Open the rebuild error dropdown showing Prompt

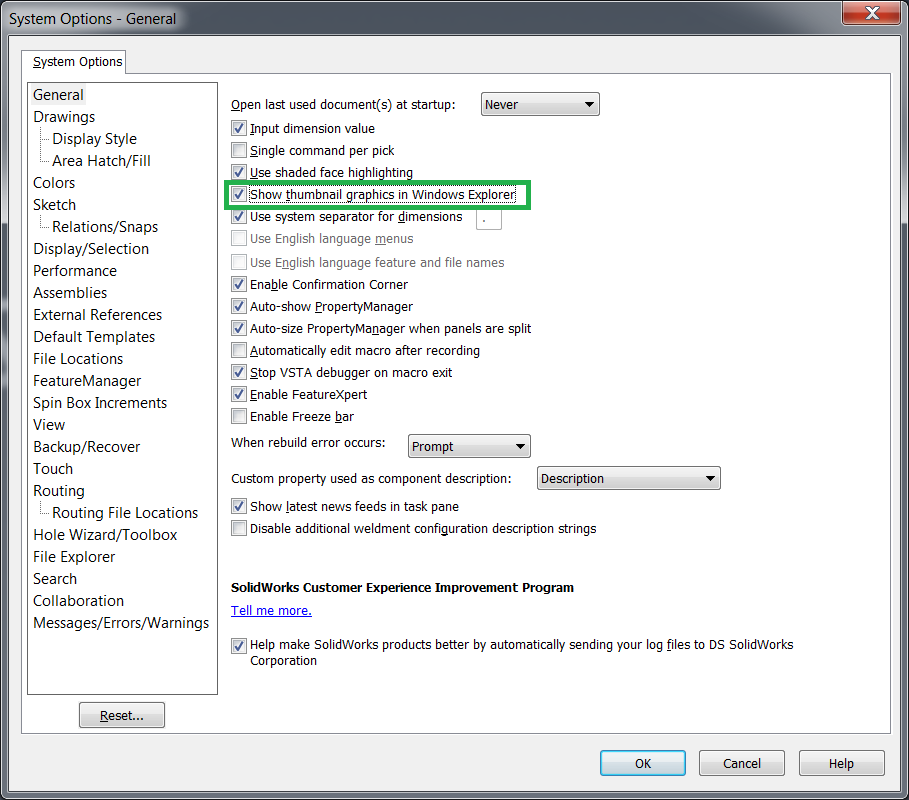click(468, 446)
